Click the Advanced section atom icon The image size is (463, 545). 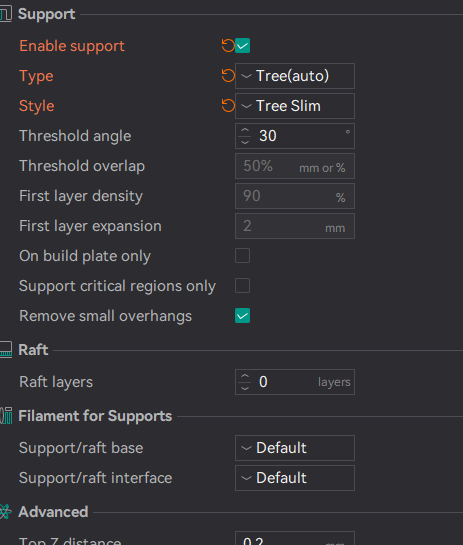coord(6,512)
